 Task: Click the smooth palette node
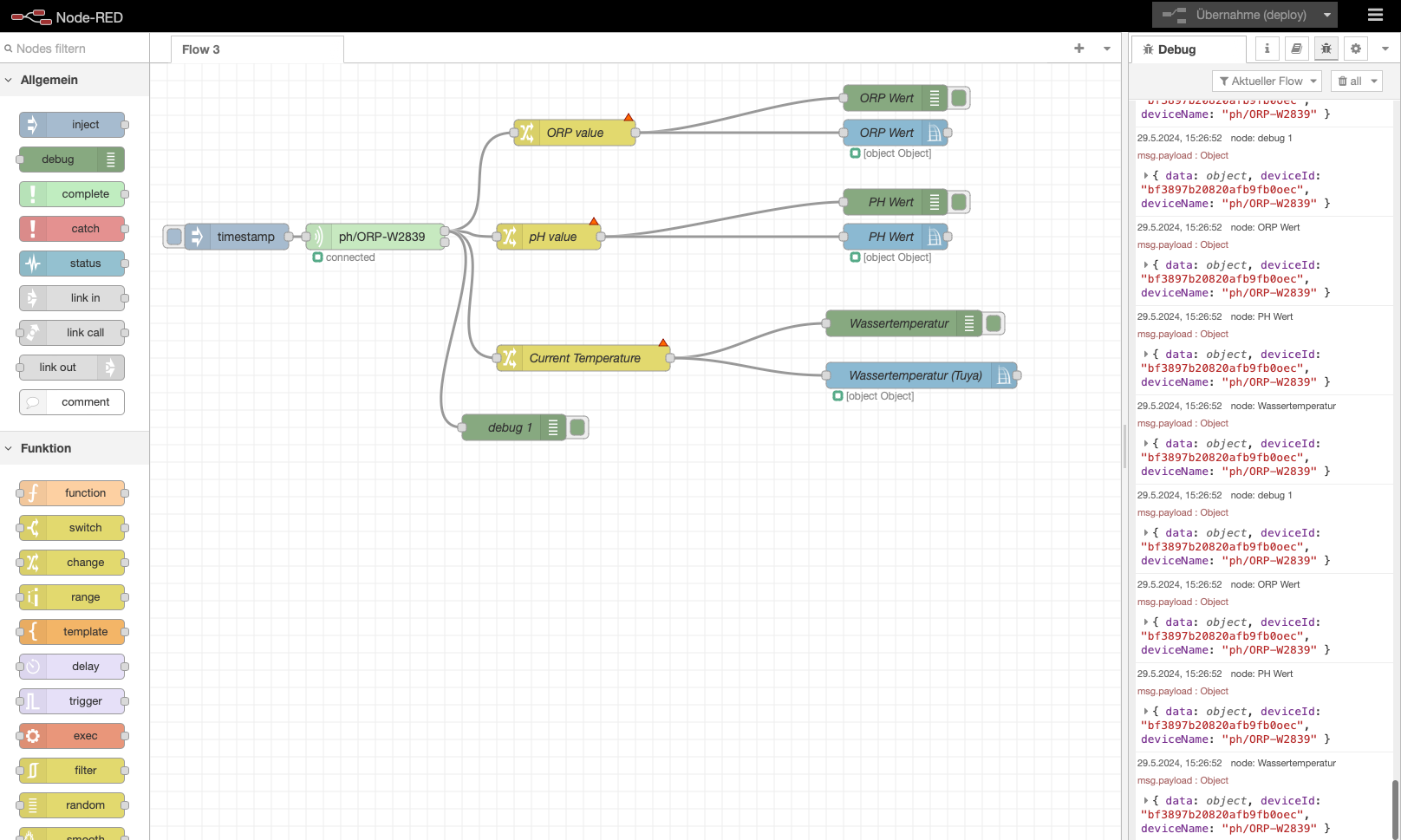click(x=72, y=834)
